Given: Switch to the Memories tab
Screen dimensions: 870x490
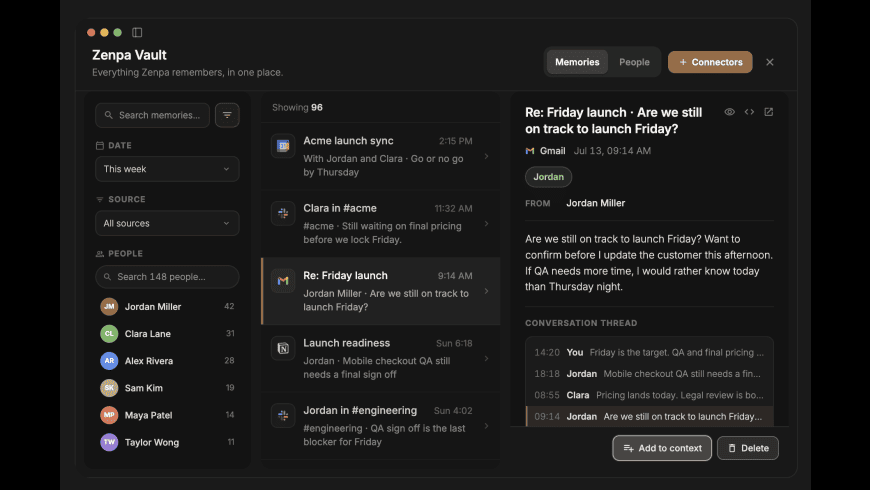Looking at the screenshot, I should click(577, 62).
